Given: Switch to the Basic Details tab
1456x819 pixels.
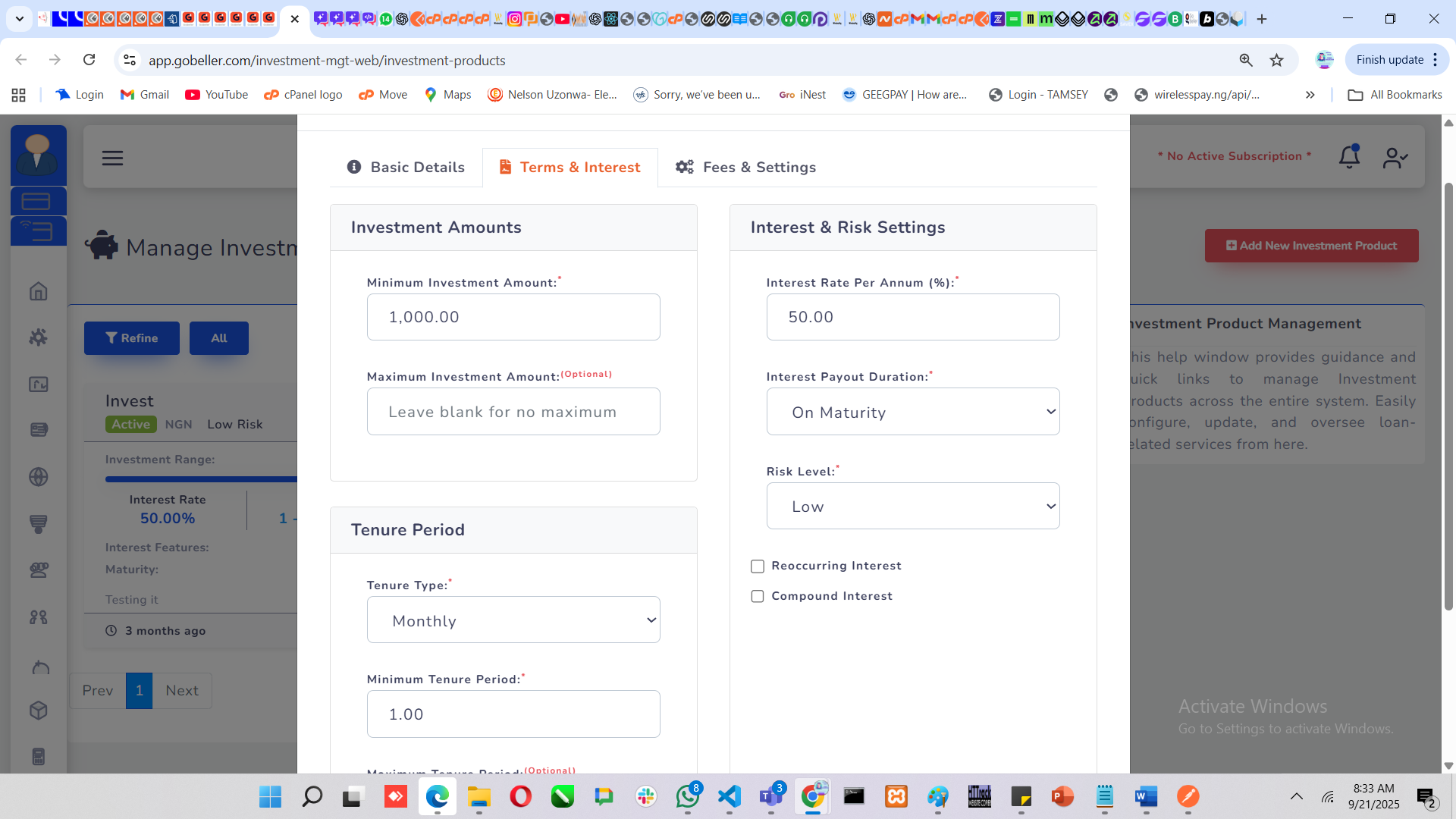Looking at the screenshot, I should click(x=406, y=168).
